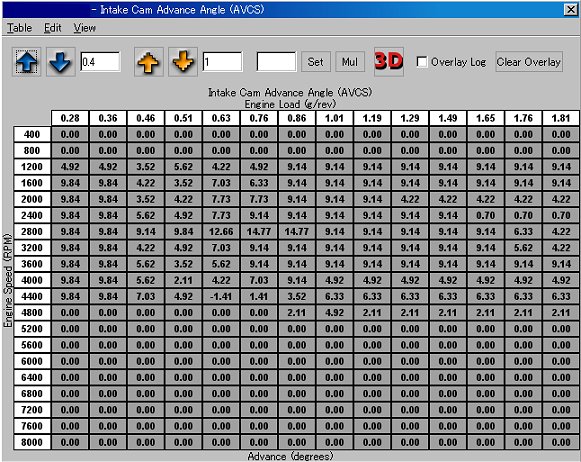581x462 pixels.
Task: Click the blue up arrow increment icon
Action: [26, 62]
